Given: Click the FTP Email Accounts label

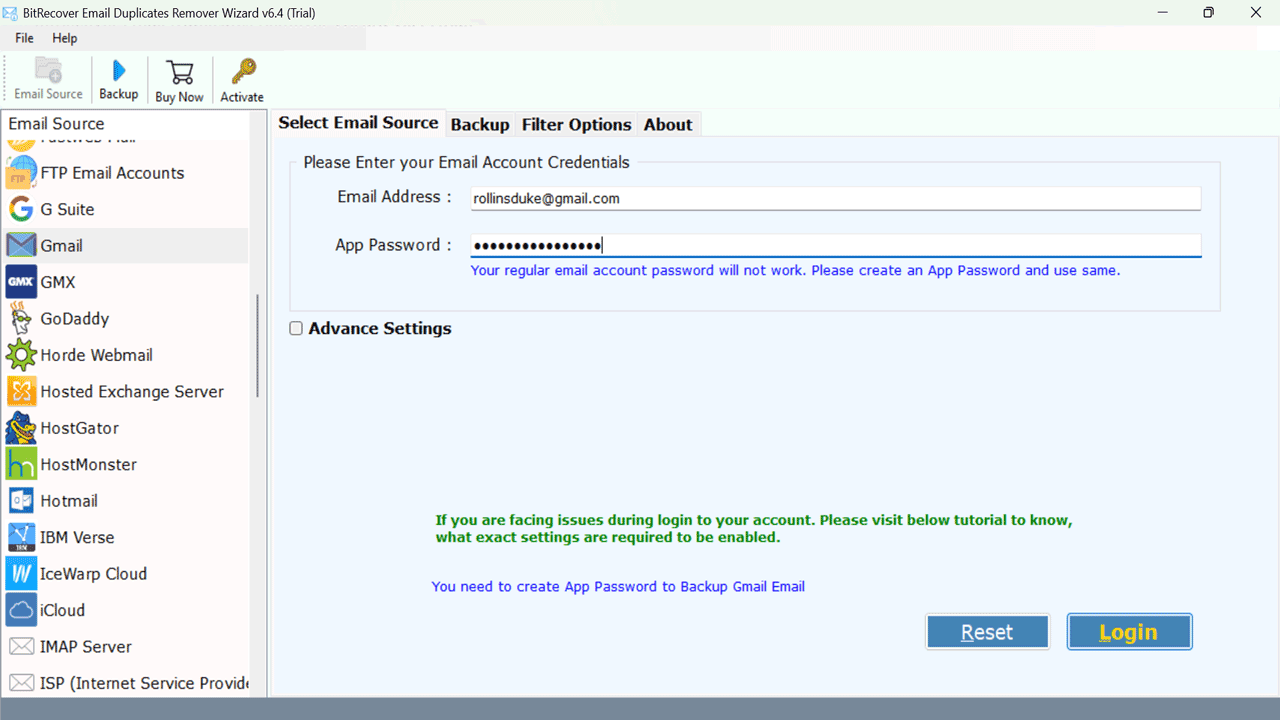Looking at the screenshot, I should [x=113, y=173].
